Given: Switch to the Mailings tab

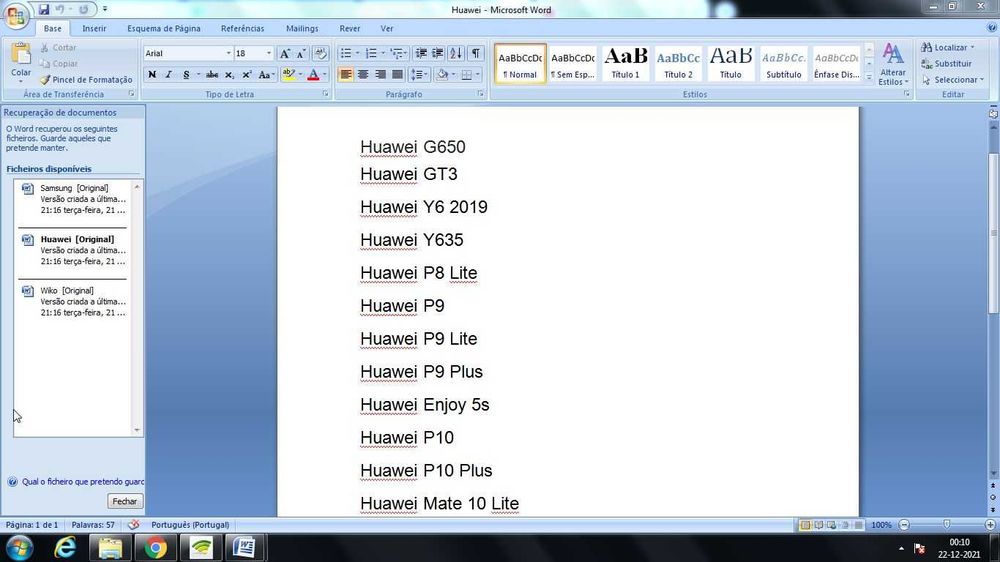Looking at the screenshot, I should click(302, 29).
